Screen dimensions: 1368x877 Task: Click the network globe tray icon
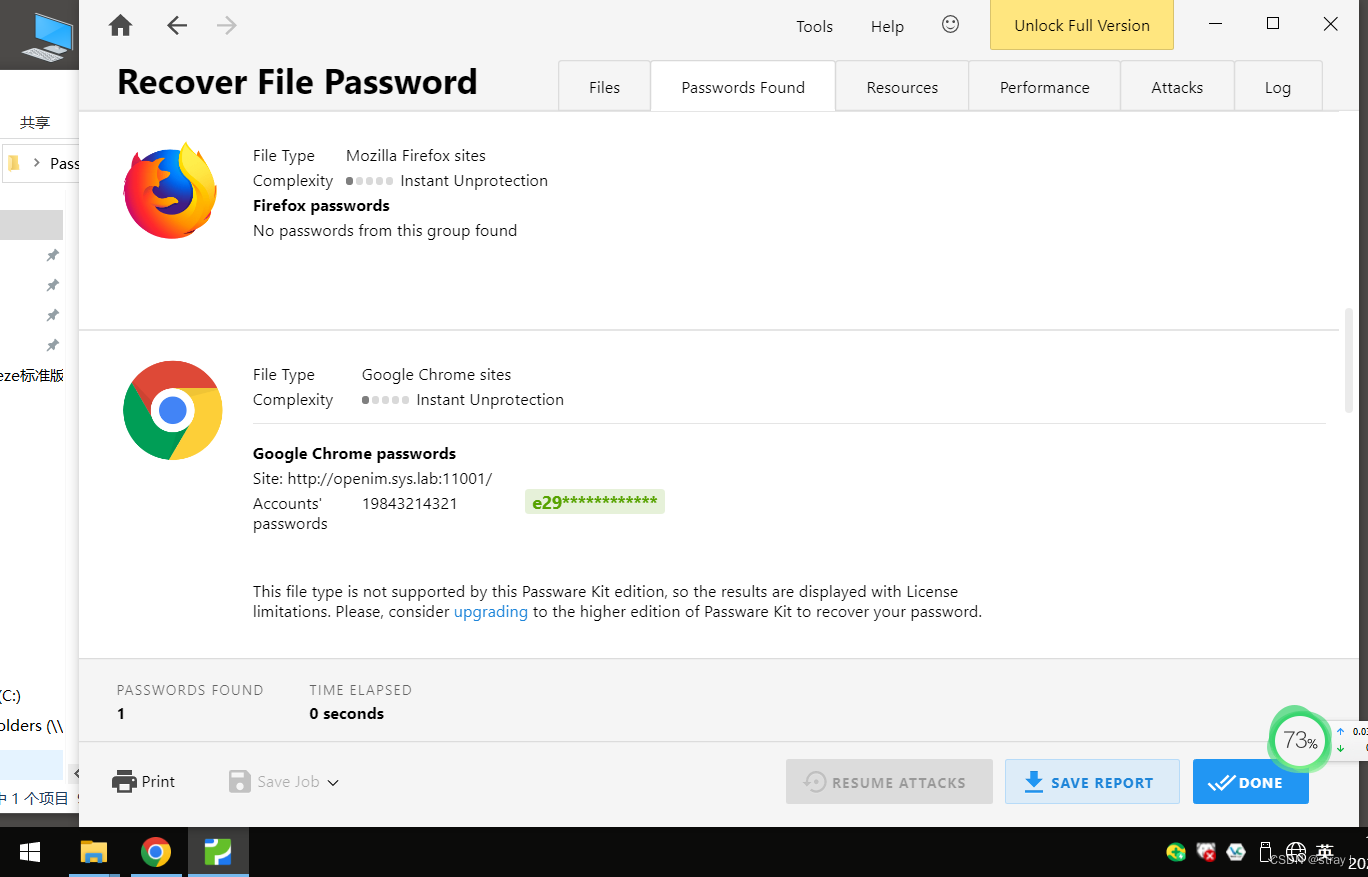[1296, 852]
